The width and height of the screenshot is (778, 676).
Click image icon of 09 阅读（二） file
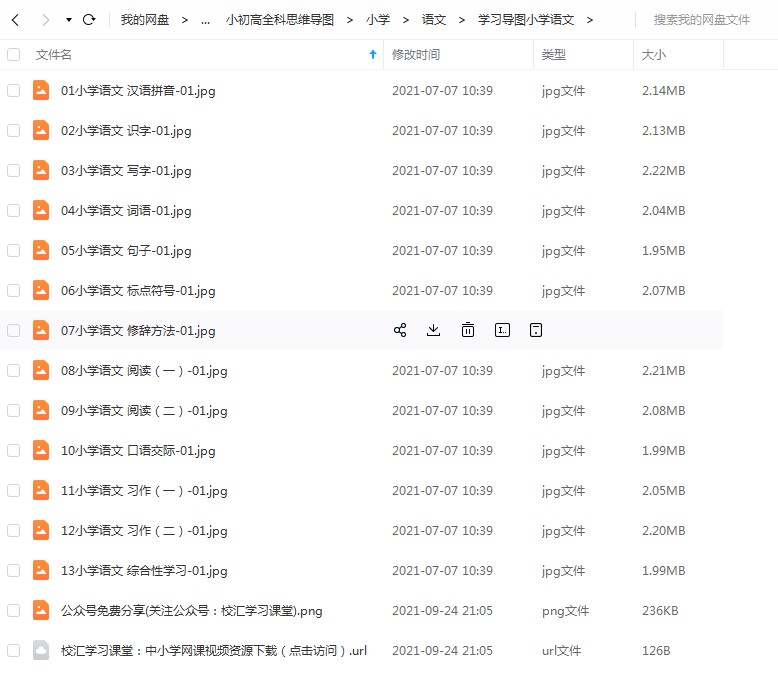pos(41,410)
